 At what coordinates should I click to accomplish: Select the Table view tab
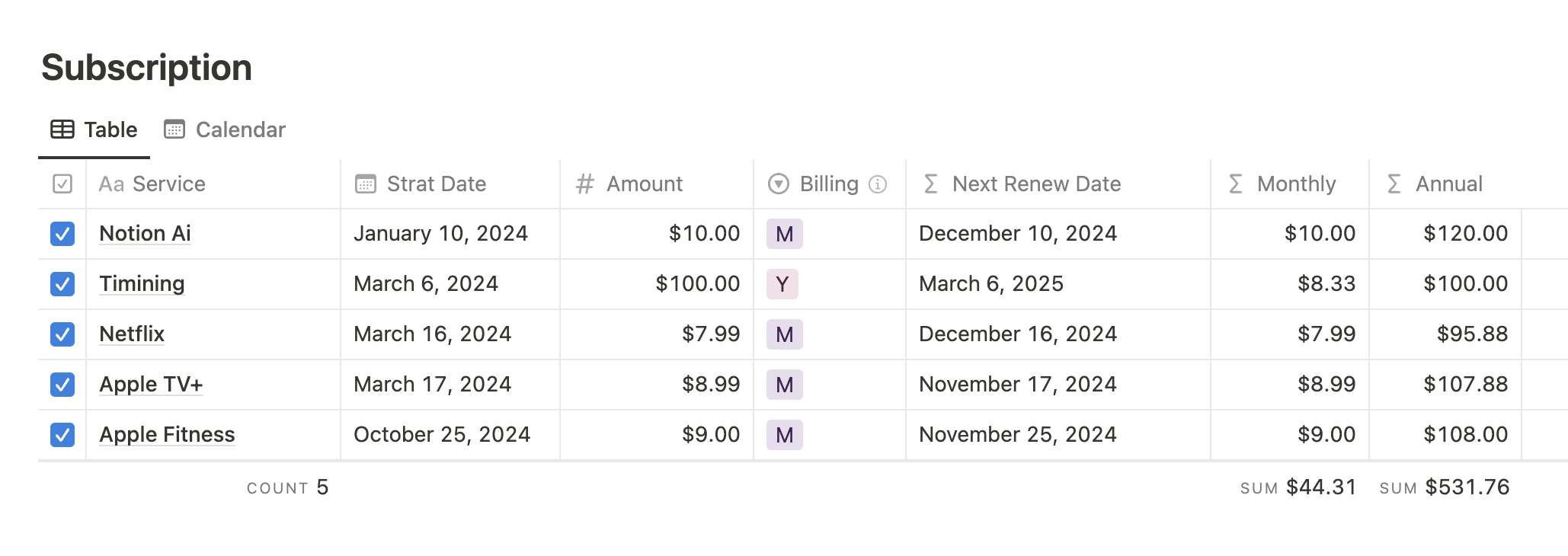click(94, 129)
